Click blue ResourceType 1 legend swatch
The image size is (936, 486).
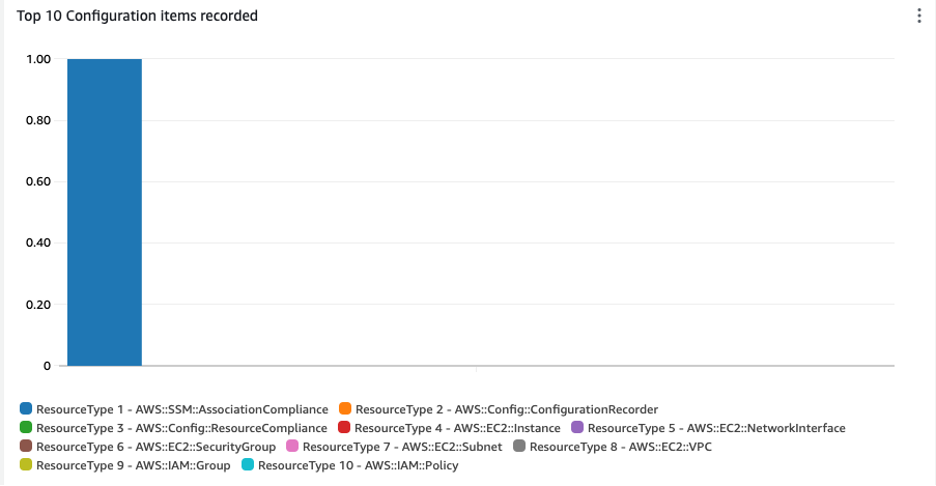tap(26, 409)
